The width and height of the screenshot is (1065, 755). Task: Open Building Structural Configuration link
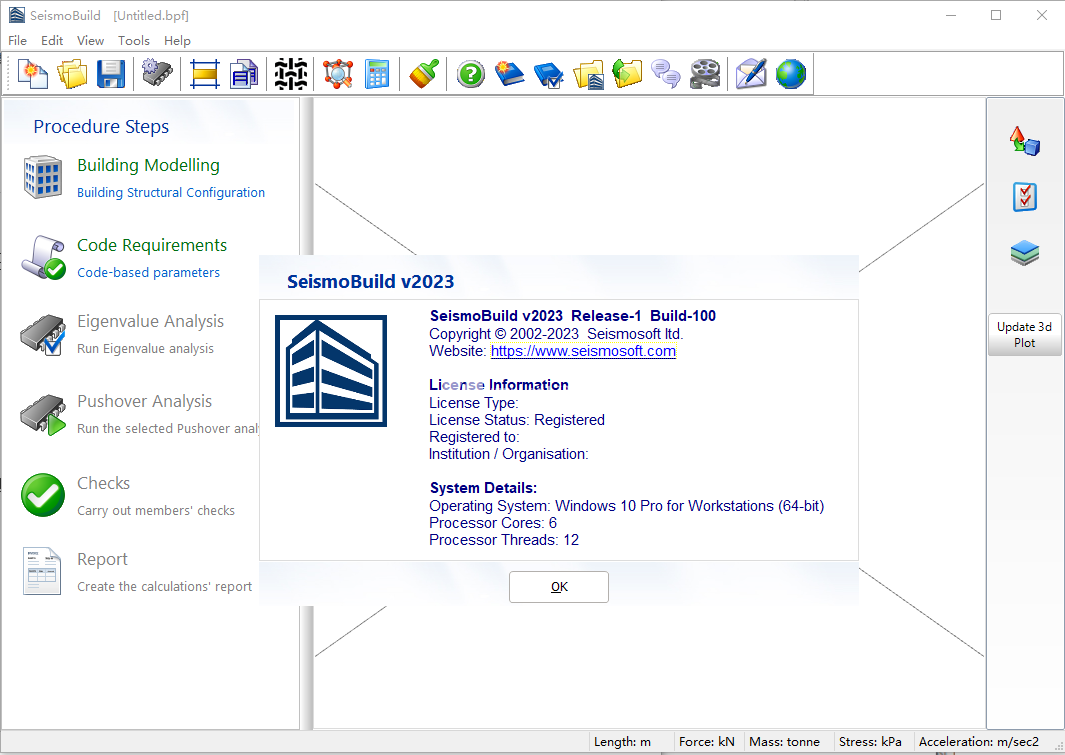pos(171,193)
